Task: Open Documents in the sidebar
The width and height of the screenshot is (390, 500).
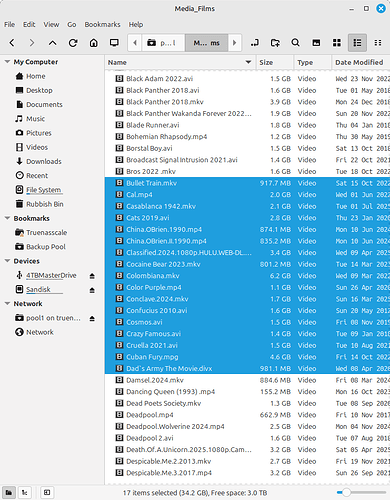Action: tap(44, 104)
